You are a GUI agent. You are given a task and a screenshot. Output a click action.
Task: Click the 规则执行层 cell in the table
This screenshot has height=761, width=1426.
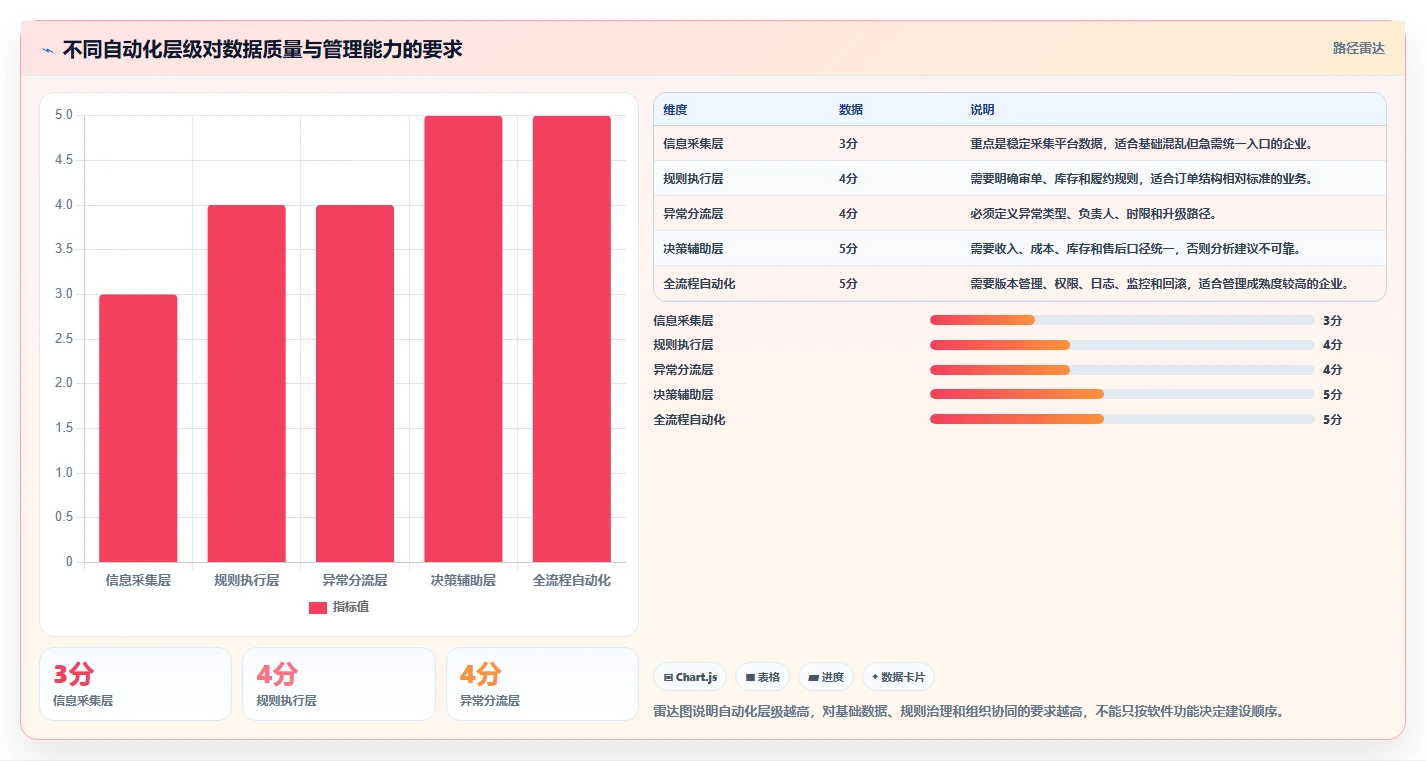693,179
